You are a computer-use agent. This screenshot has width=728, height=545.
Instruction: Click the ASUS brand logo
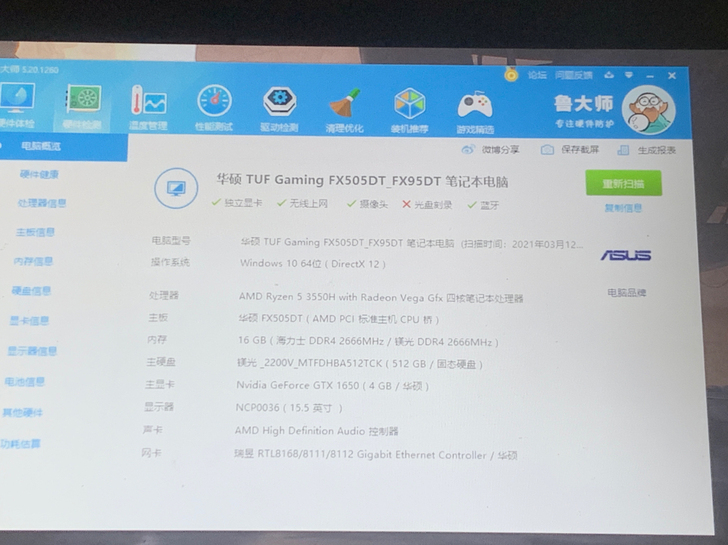pos(626,255)
